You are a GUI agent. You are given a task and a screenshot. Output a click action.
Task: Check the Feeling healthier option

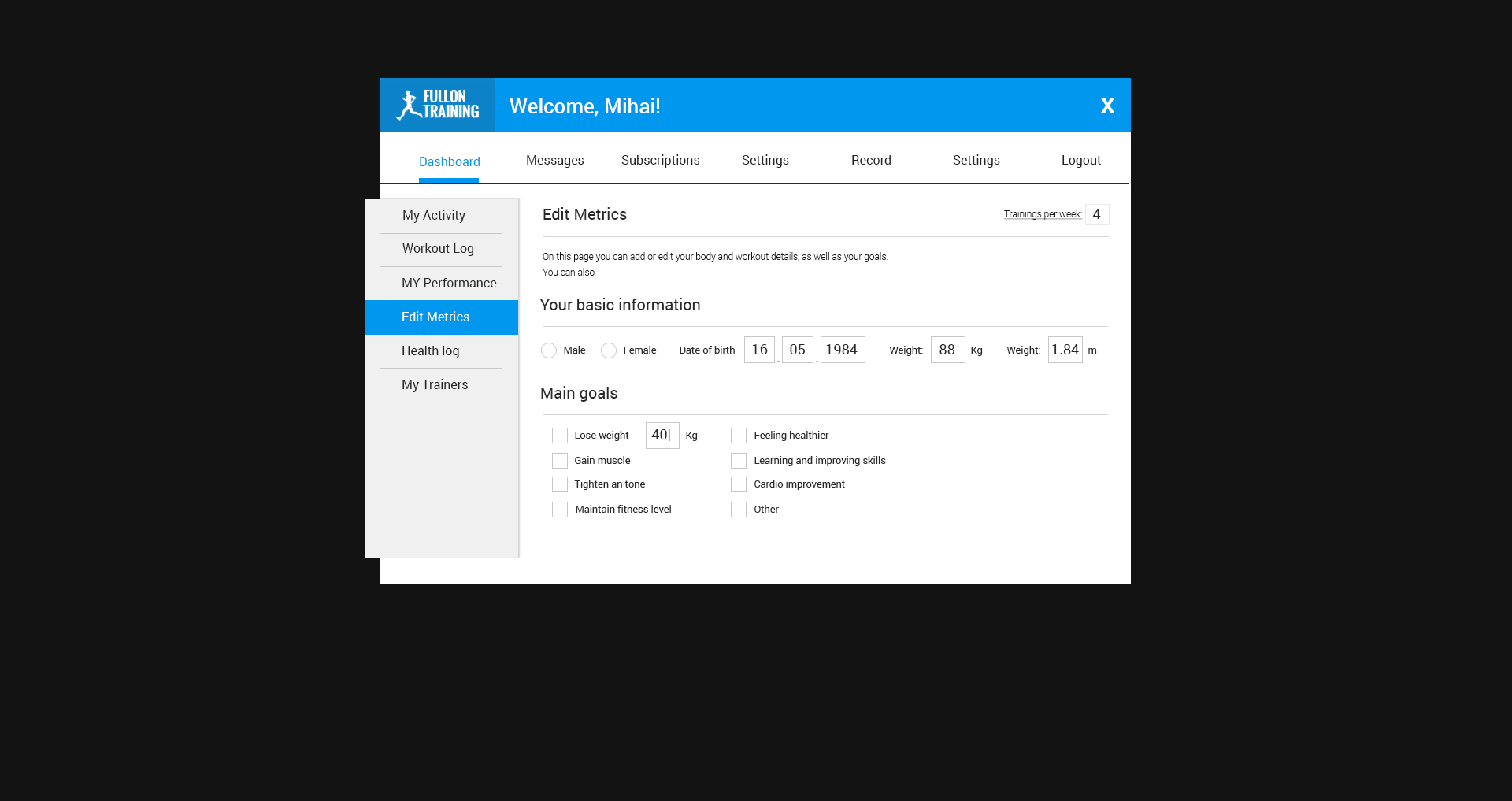click(739, 436)
